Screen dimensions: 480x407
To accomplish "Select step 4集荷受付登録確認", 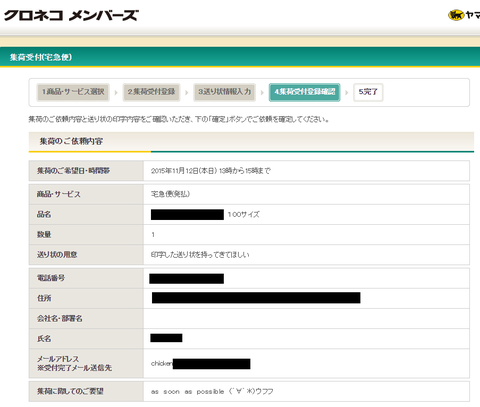I will pos(305,92).
